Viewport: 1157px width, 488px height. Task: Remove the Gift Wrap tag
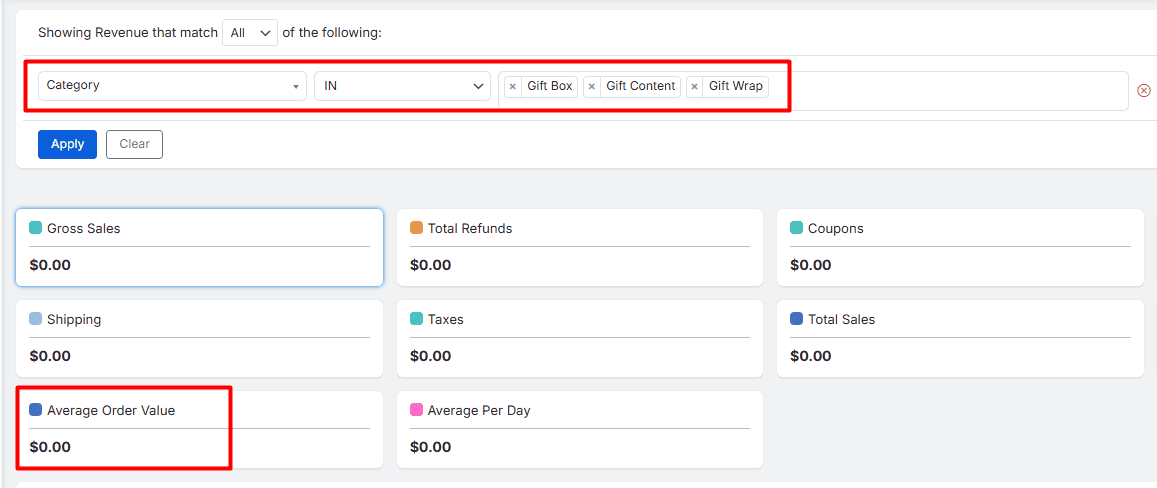pos(695,87)
